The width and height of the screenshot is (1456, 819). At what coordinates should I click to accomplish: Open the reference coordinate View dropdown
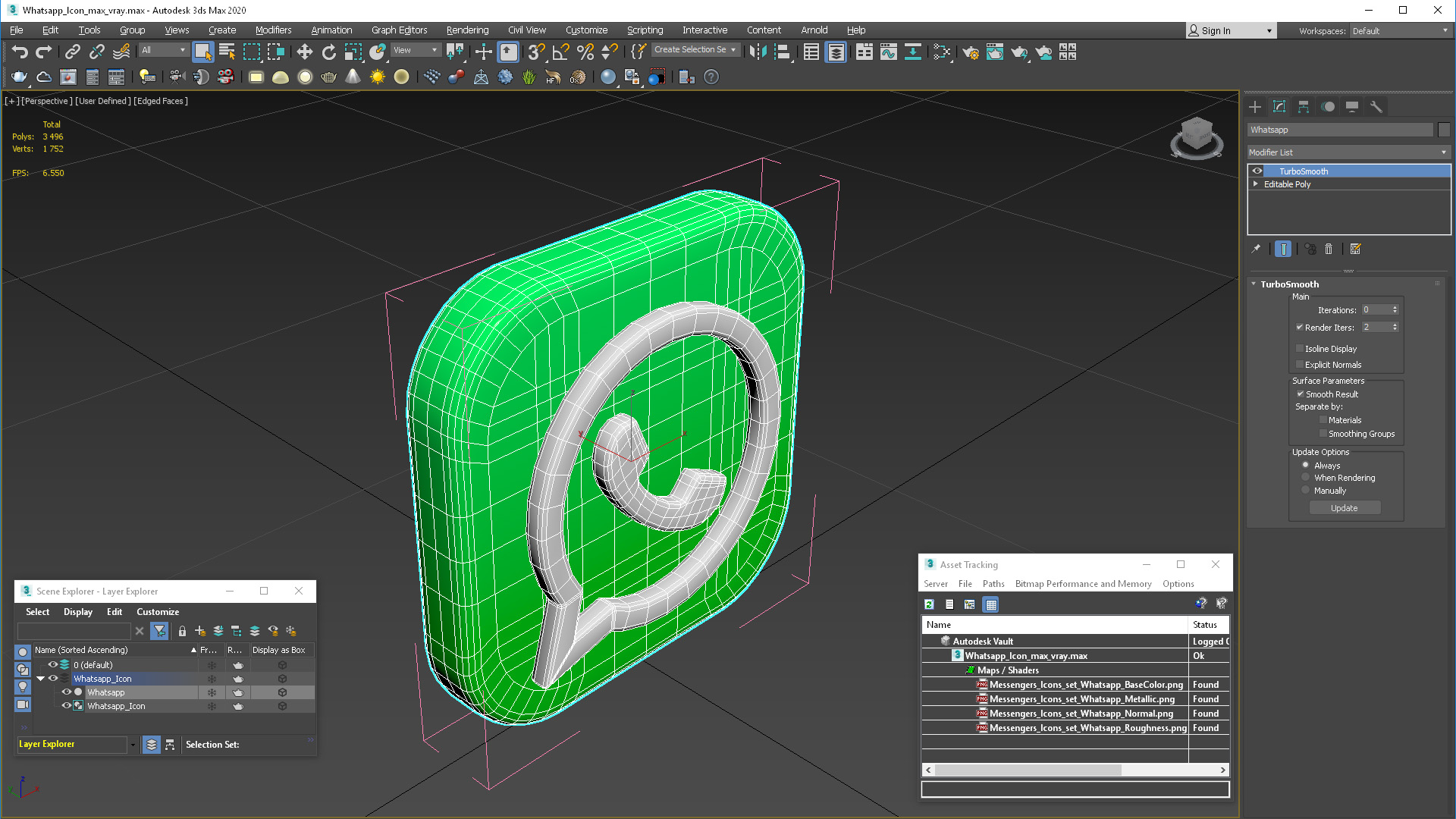click(x=415, y=50)
